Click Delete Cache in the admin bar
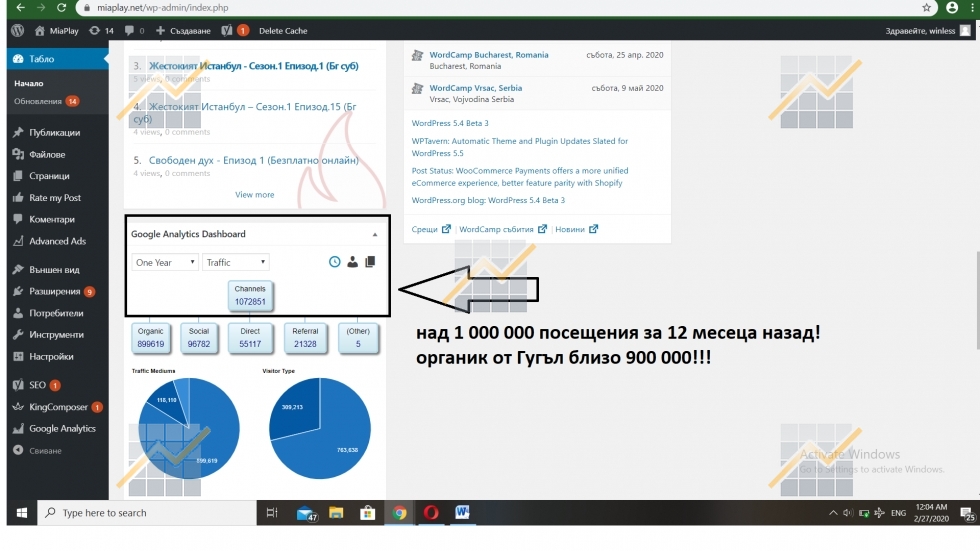 point(283,31)
